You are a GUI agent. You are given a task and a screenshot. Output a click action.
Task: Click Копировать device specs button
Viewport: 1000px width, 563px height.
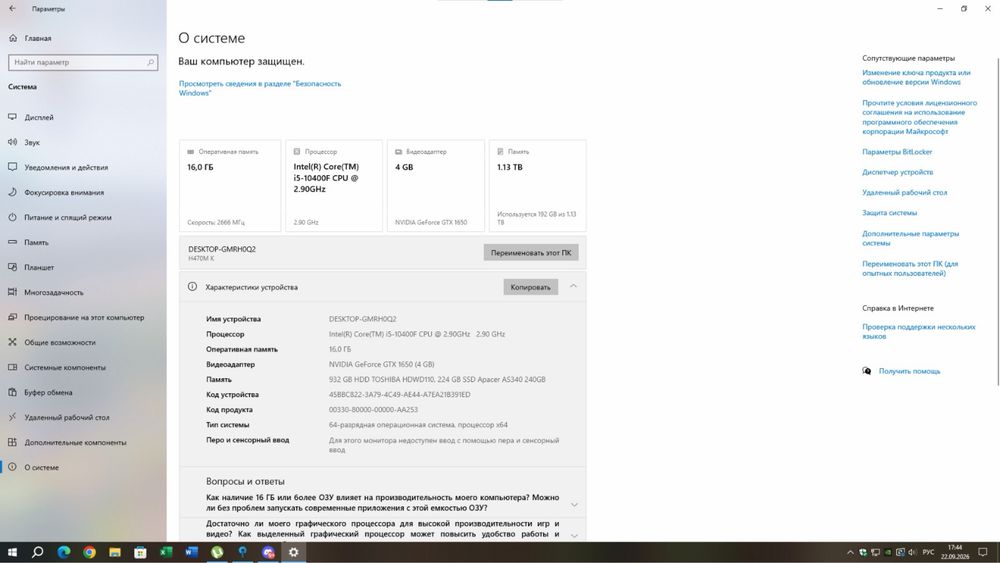tap(530, 287)
